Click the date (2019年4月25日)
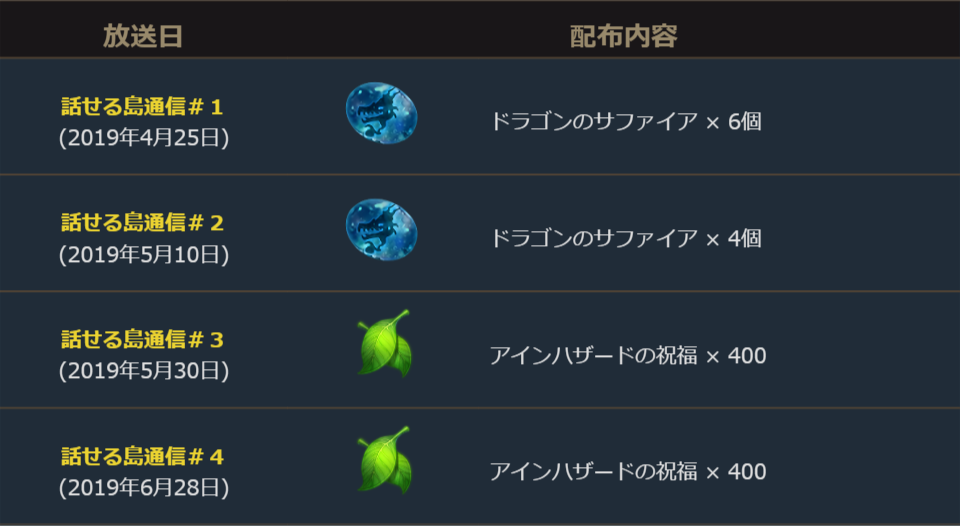 click(143, 138)
